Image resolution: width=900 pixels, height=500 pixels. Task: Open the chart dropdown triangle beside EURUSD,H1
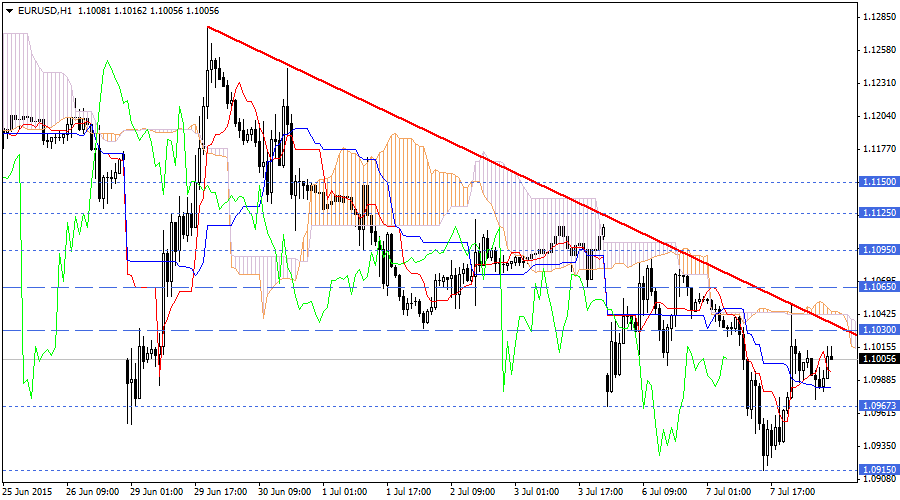tap(9, 11)
